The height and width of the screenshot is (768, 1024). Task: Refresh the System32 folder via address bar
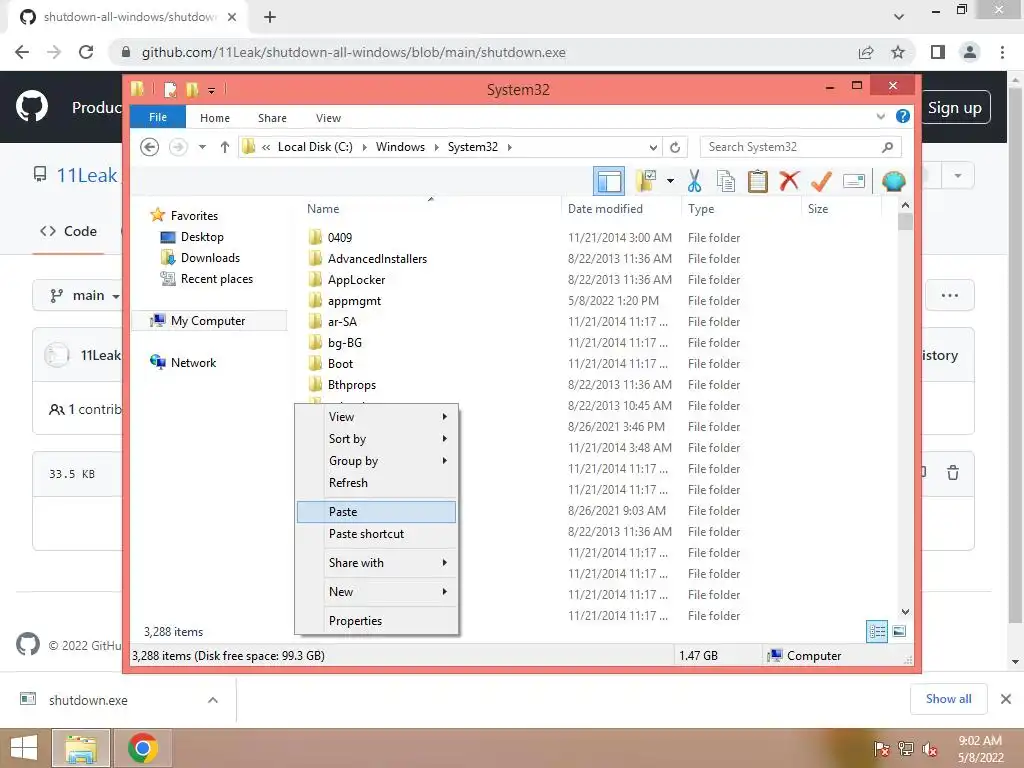click(x=675, y=147)
